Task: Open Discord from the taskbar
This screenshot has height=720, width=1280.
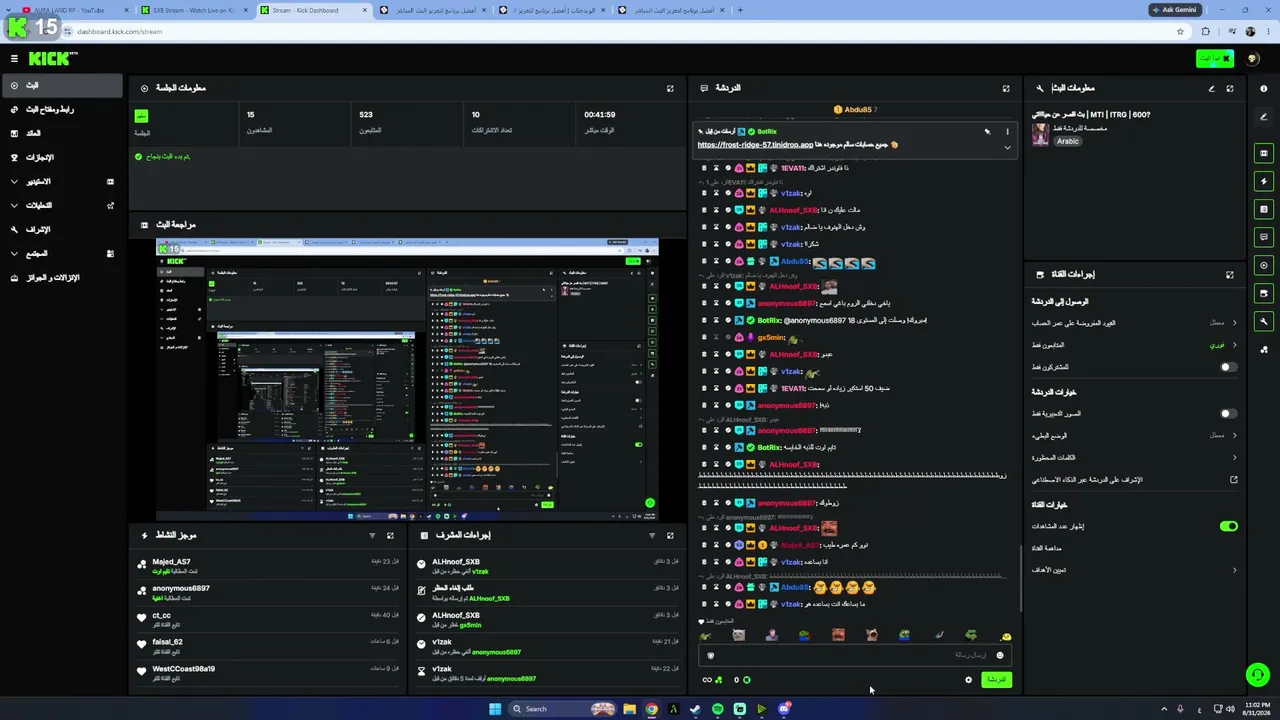Action: 784,709
